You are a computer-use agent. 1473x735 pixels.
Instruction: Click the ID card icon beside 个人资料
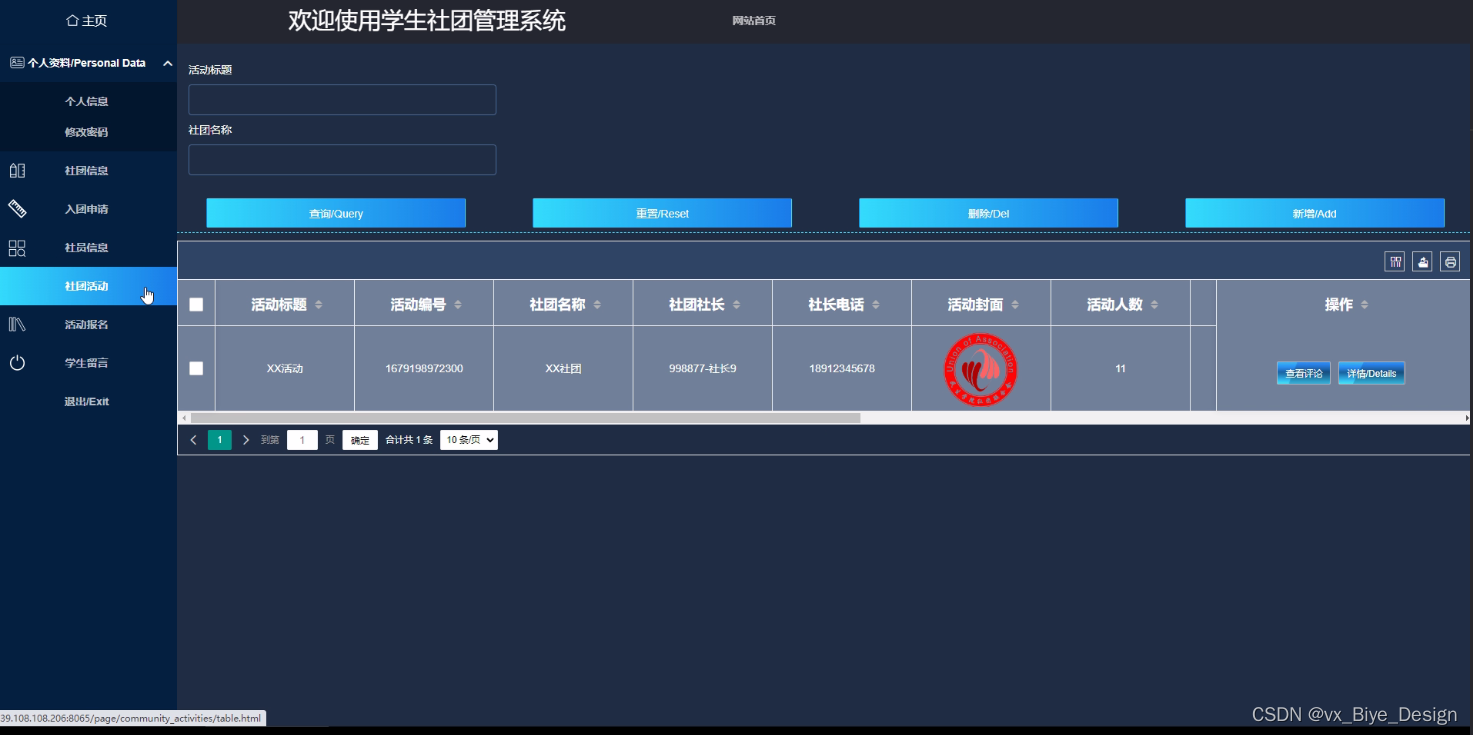coord(17,62)
